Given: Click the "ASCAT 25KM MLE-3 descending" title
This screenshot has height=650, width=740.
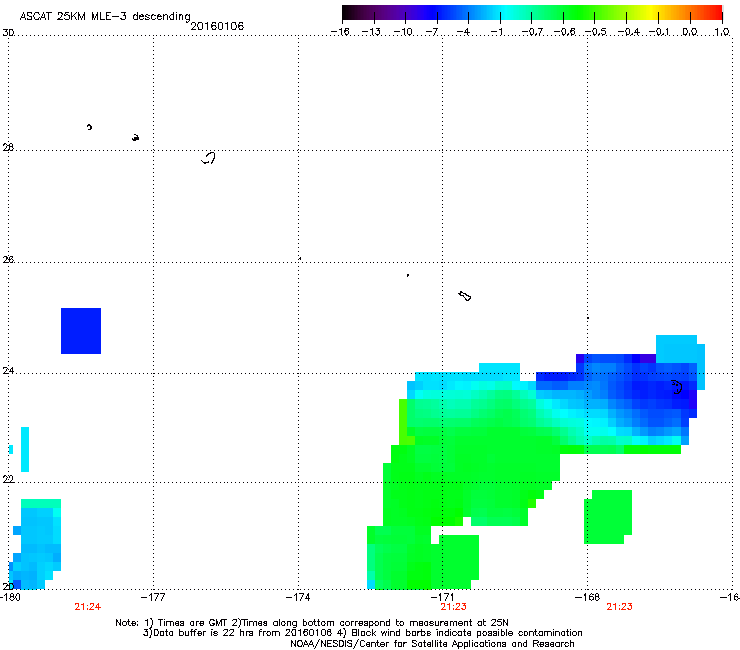Looking at the screenshot, I should 105,16.
